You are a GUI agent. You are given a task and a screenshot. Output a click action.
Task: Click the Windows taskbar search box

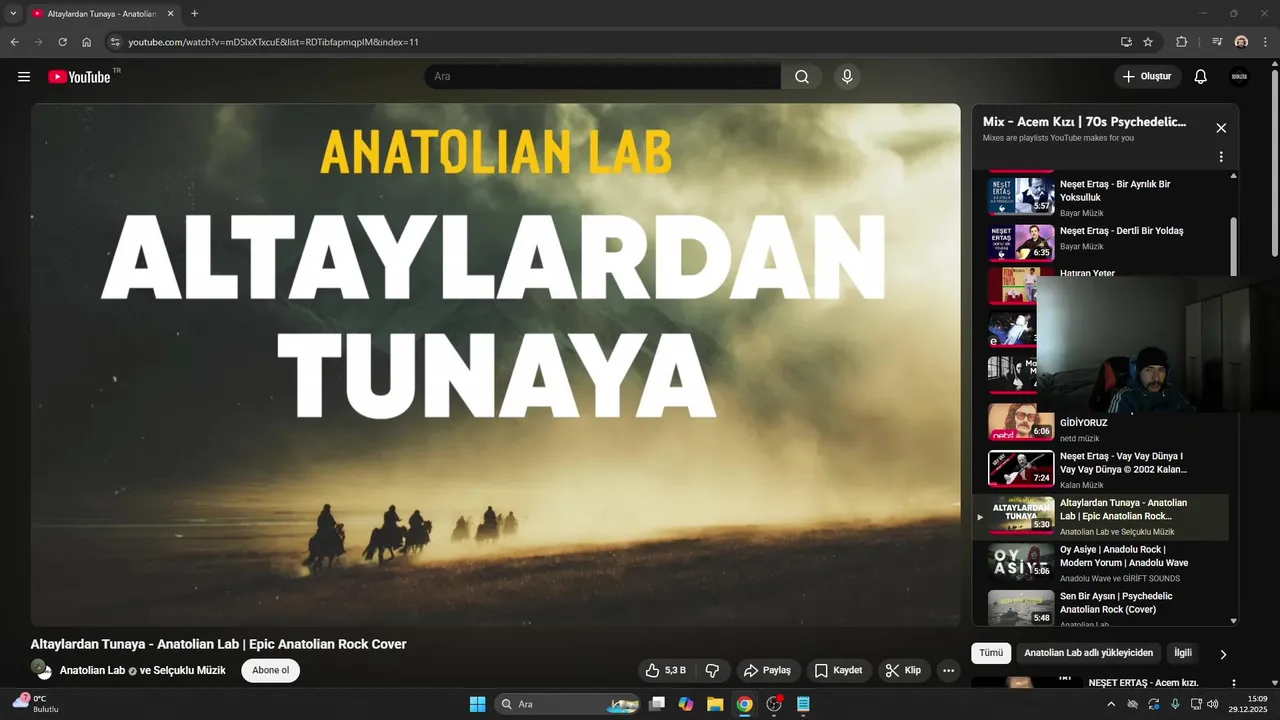point(567,704)
